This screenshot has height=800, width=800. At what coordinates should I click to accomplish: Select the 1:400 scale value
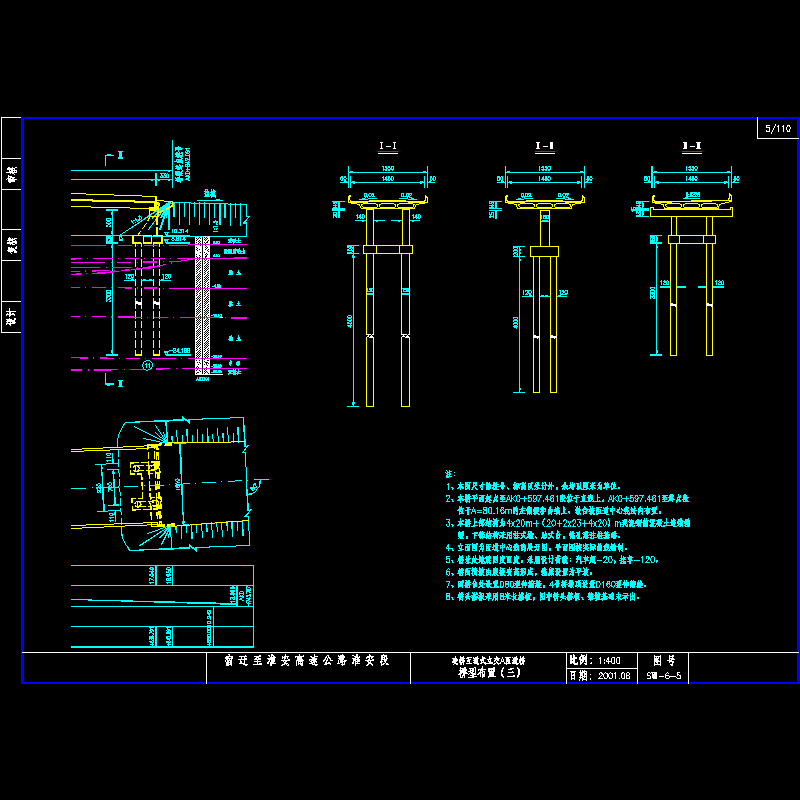(607, 661)
